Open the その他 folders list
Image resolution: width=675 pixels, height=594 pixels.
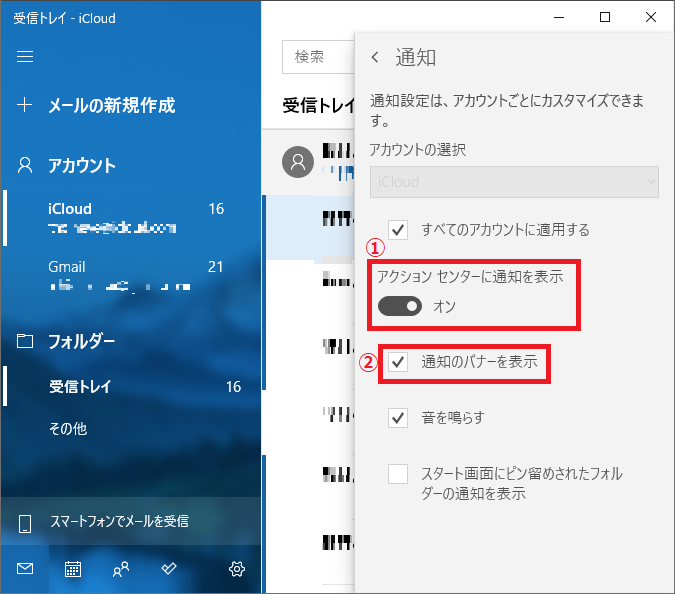68,429
